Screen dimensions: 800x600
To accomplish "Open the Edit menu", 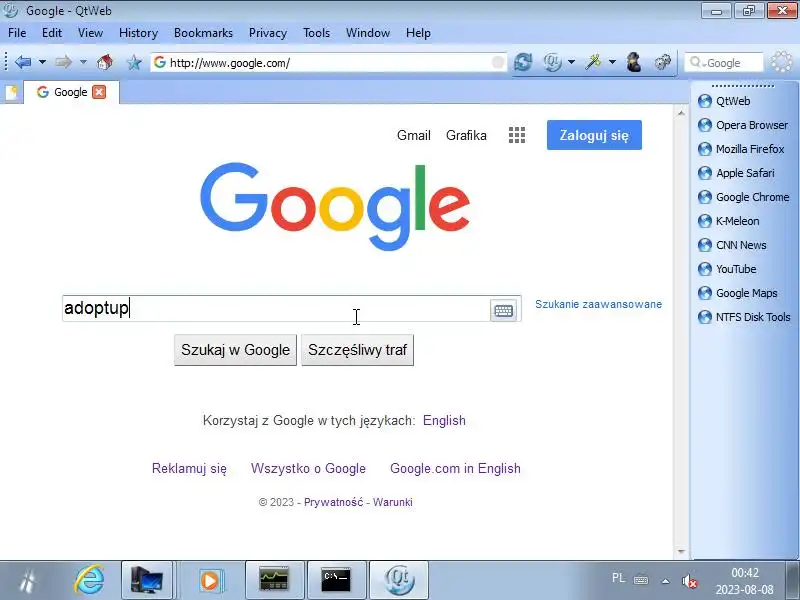I will (x=52, y=33).
